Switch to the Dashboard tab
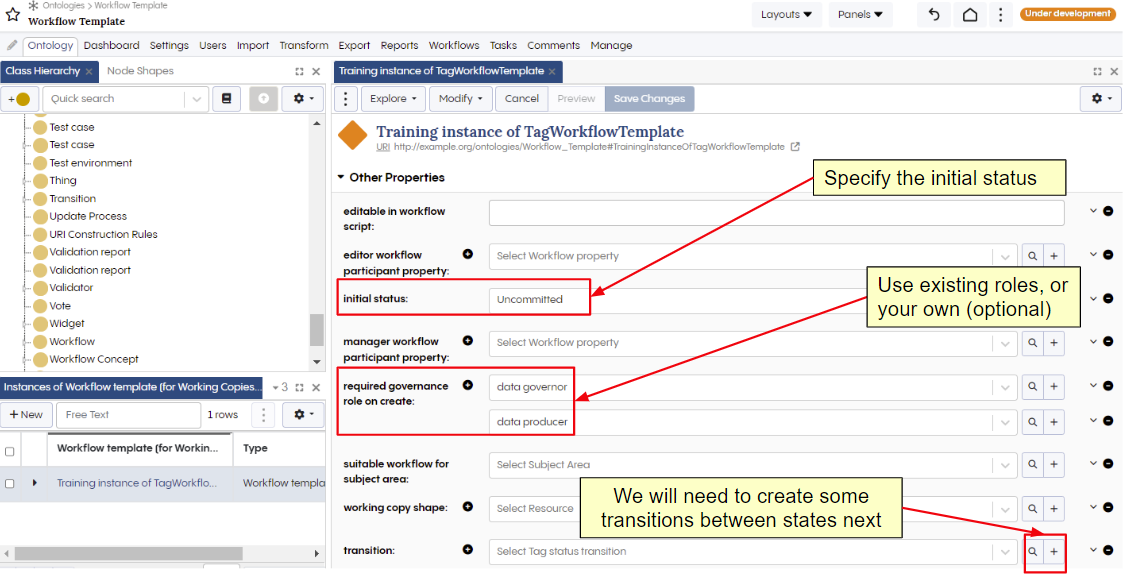 (x=111, y=45)
